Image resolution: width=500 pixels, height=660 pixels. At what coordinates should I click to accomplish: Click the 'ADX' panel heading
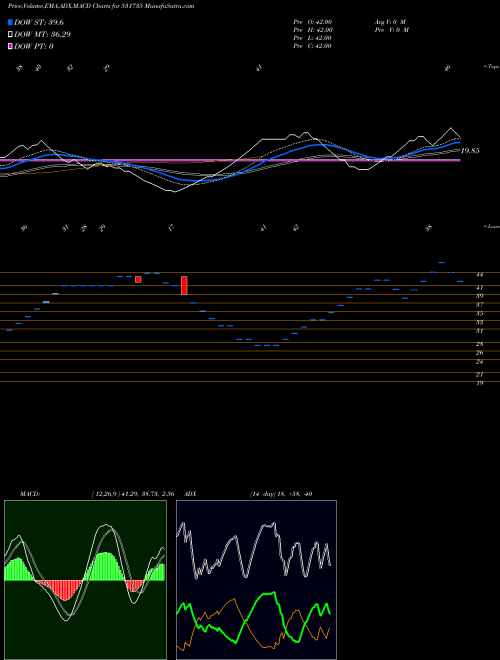190,494
